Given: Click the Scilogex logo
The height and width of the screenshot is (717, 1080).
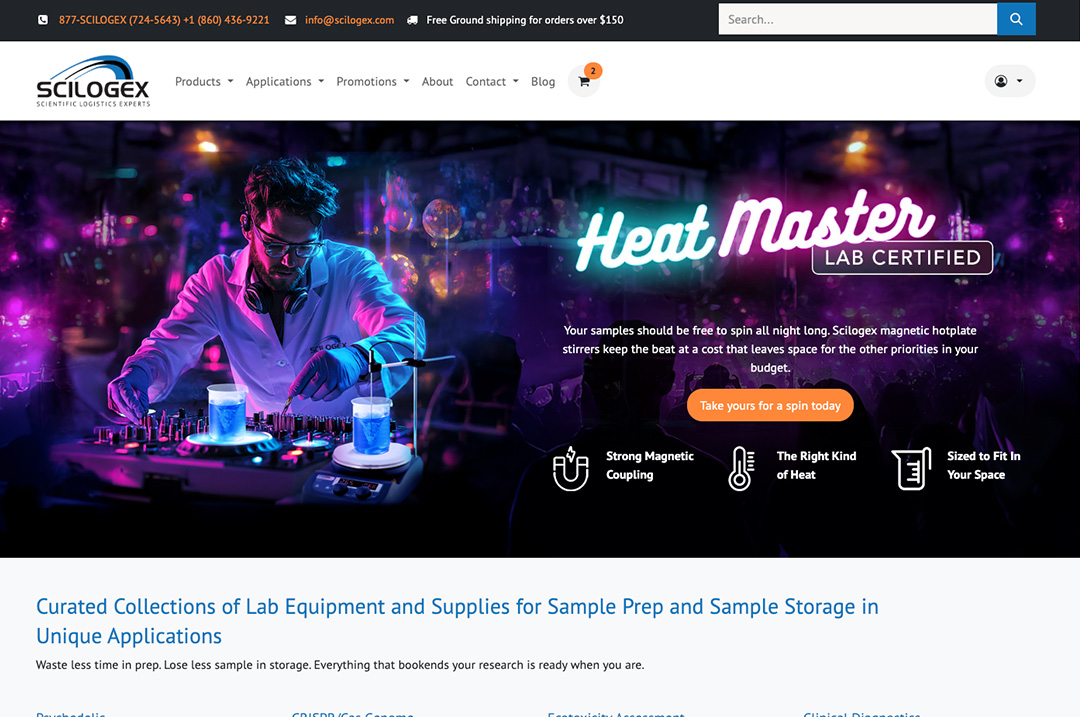Looking at the screenshot, I should pos(93,81).
